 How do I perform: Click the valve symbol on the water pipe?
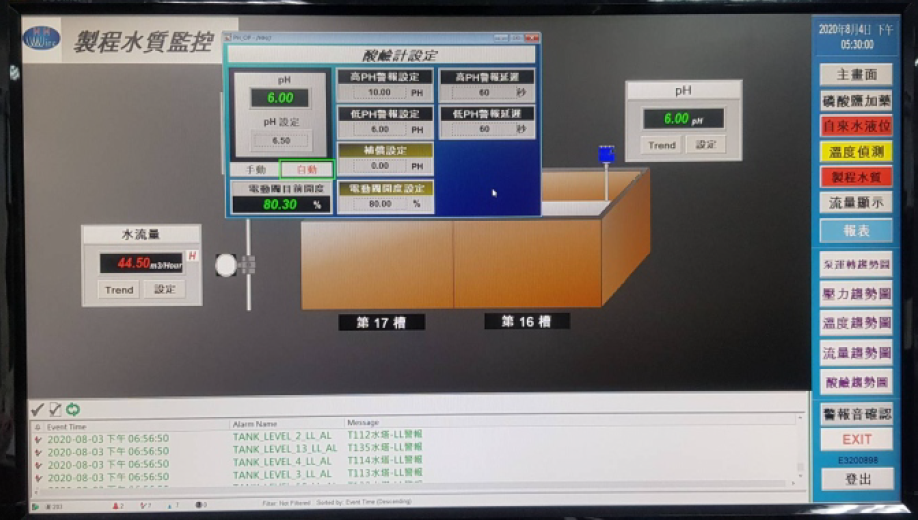pyautogui.click(x=229, y=265)
